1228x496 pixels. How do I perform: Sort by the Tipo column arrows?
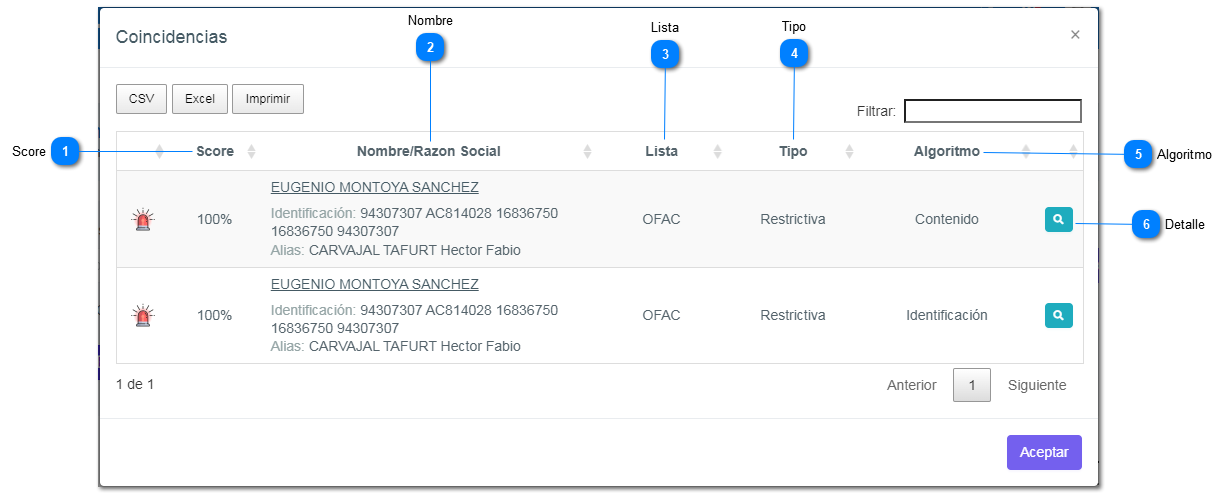tap(849, 152)
